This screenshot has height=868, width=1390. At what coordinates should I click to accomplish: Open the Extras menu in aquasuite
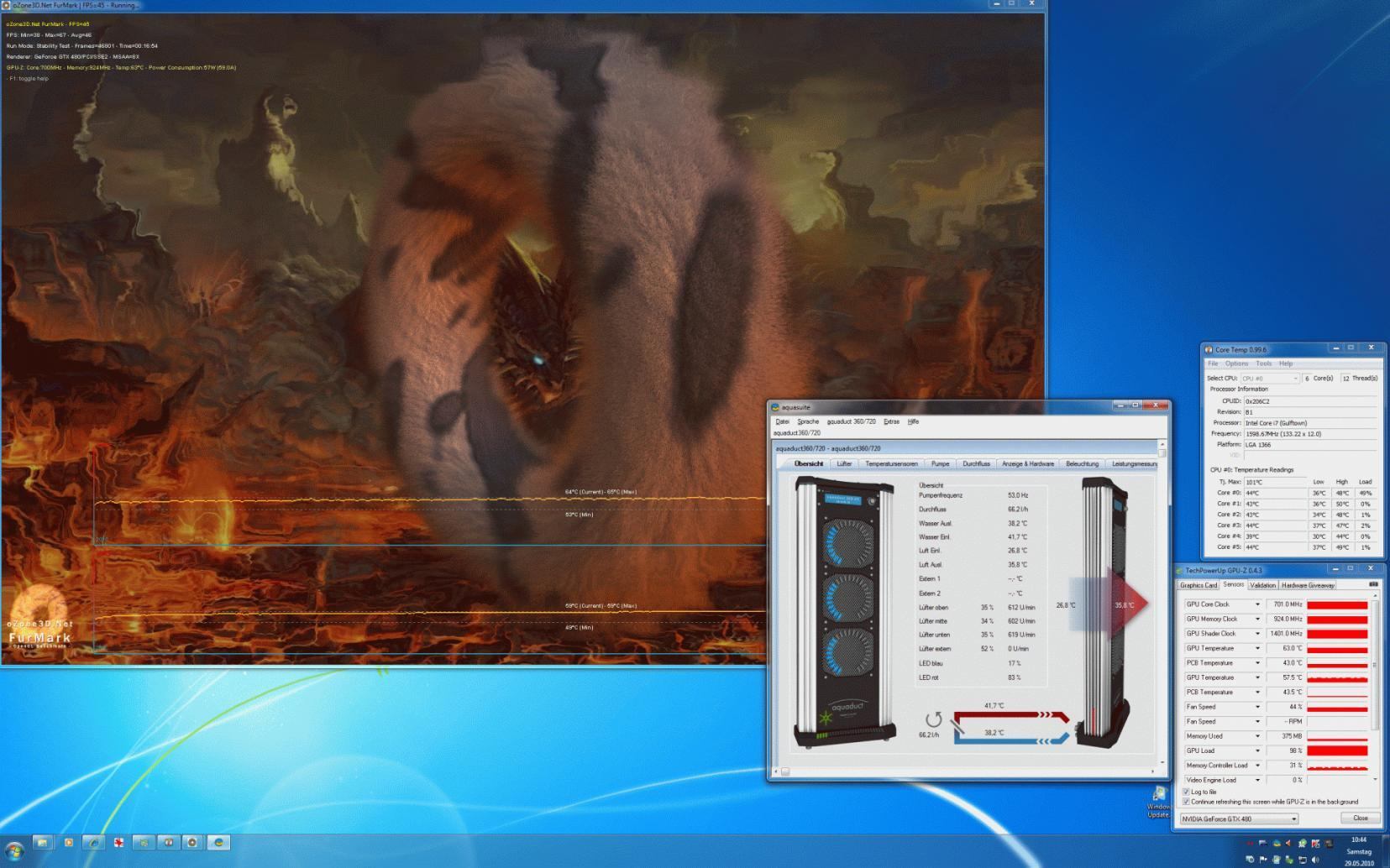[x=891, y=421]
